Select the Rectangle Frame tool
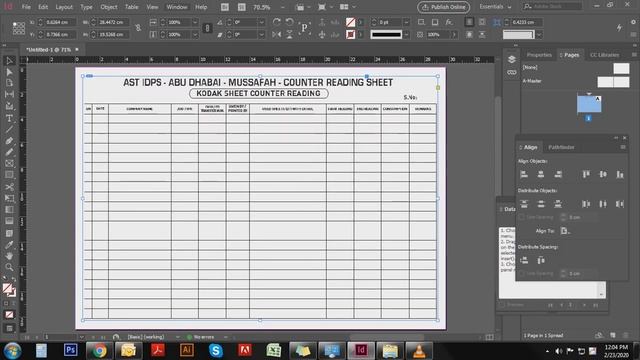Screen dimensions: 640x360 [9, 164]
